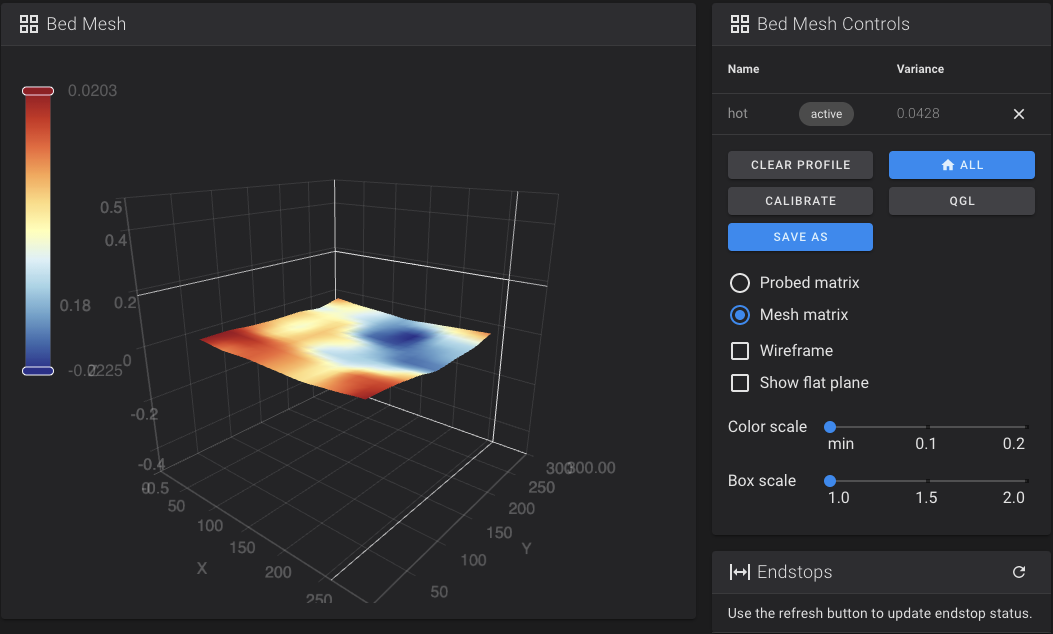Click the home ALL button

click(x=961, y=165)
